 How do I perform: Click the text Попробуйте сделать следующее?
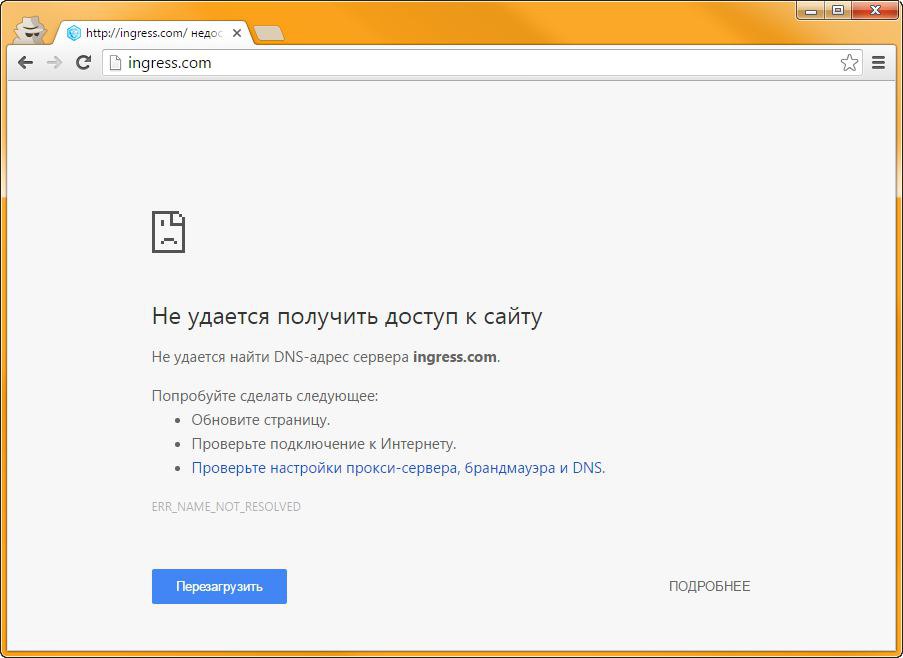click(265, 396)
